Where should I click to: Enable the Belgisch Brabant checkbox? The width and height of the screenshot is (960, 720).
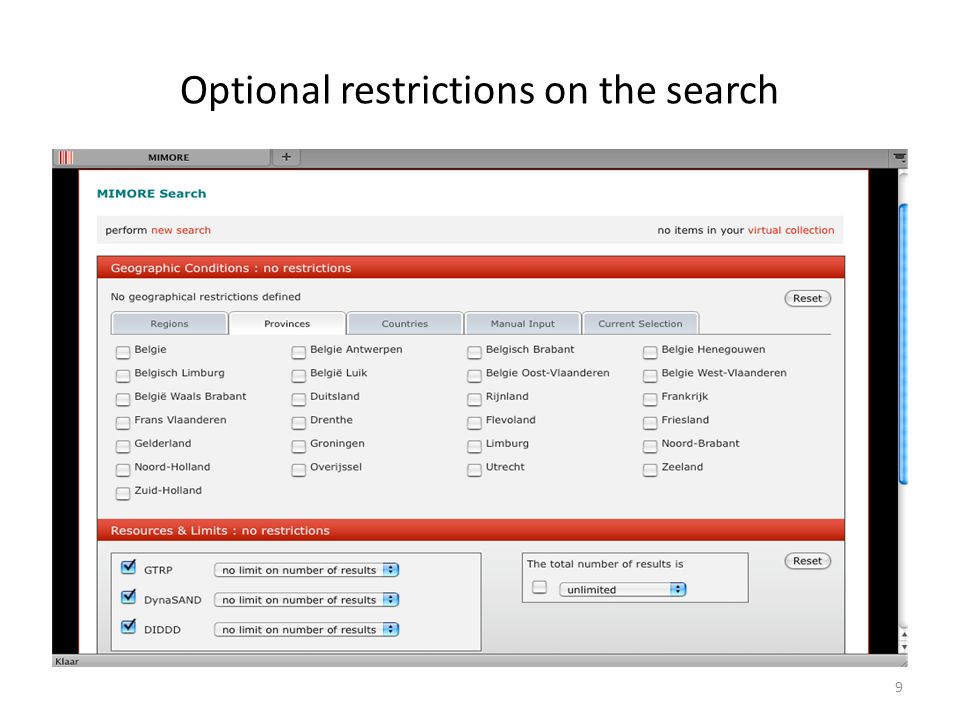pyautogui.click(x=474, y=351)
